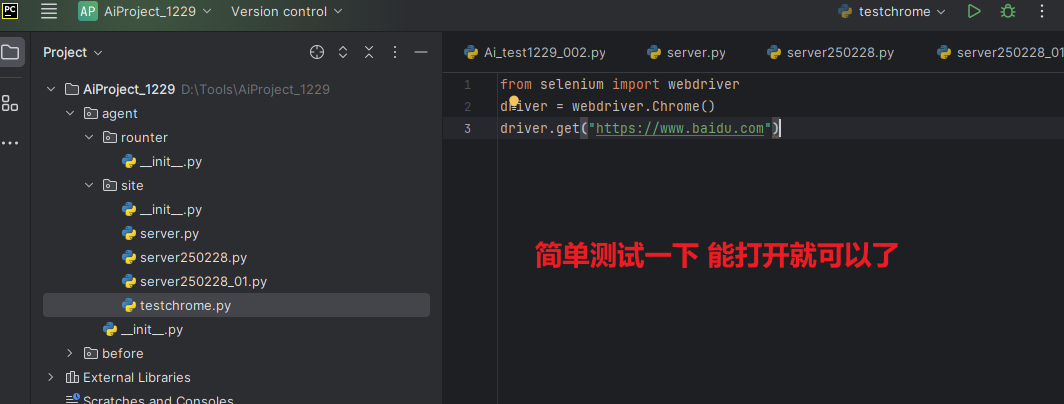
Task: Click the folder icon beside agent
Action: [91, 113]
